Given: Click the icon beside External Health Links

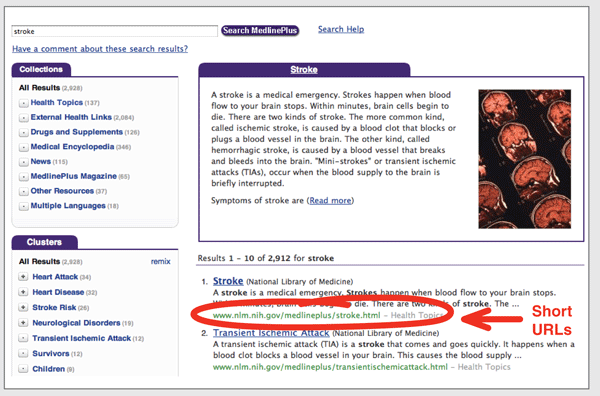Looking at the screenshot, I should coord(23,117).
